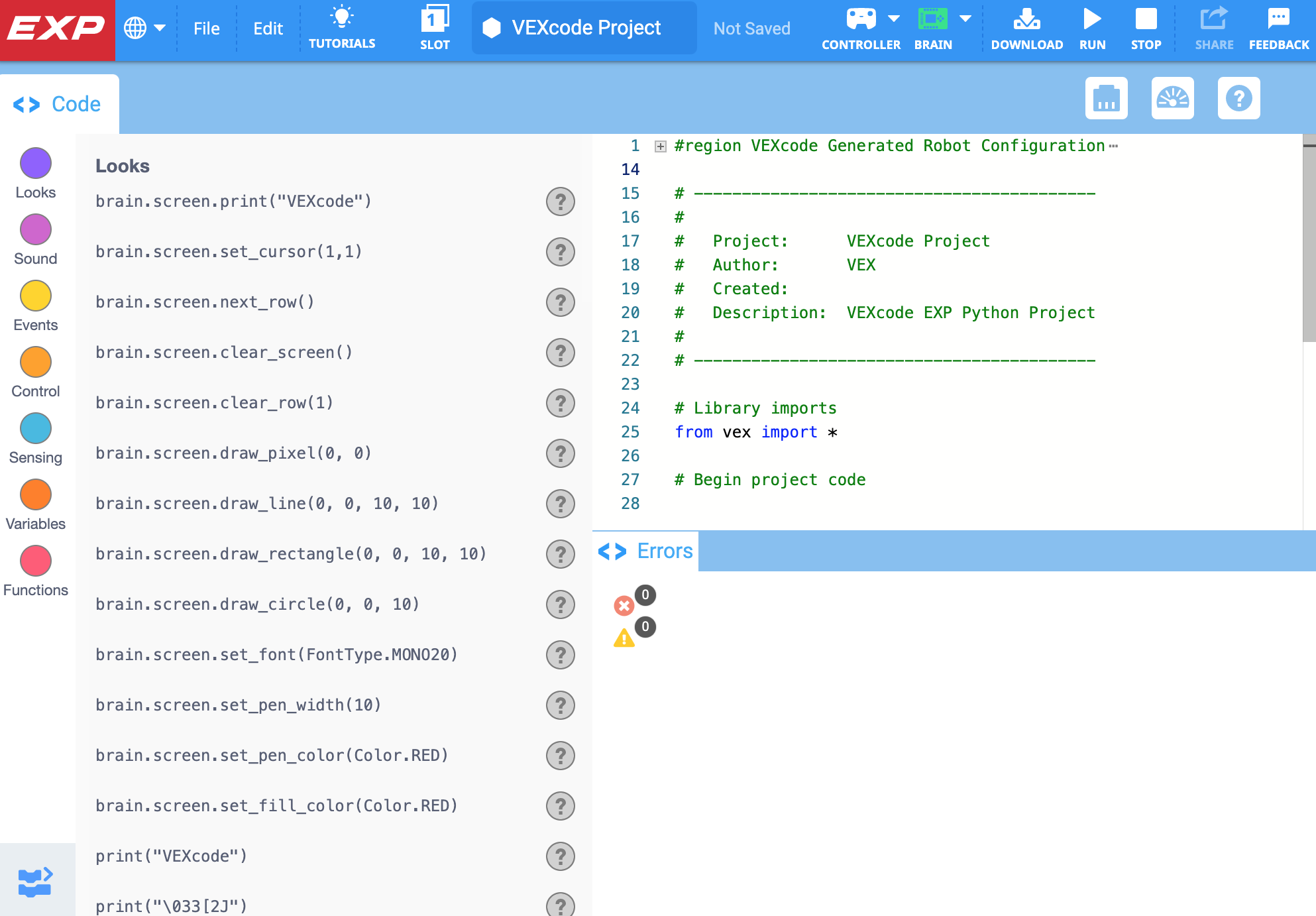Open help for brain.screen.draw_circle command

click(x=561, y=604)
